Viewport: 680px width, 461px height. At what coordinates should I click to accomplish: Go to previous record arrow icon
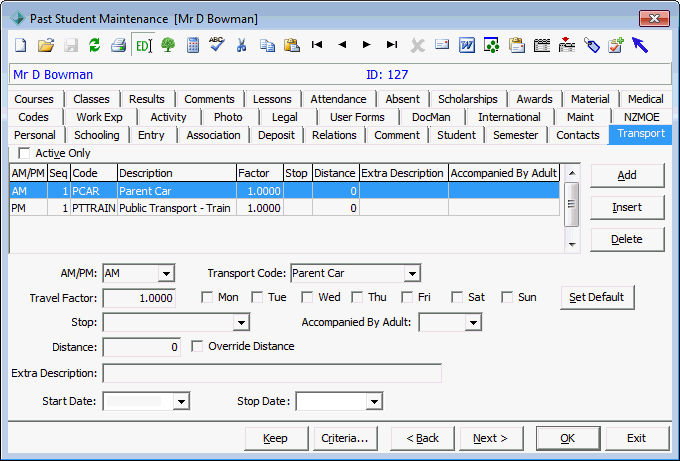(342, 44)
